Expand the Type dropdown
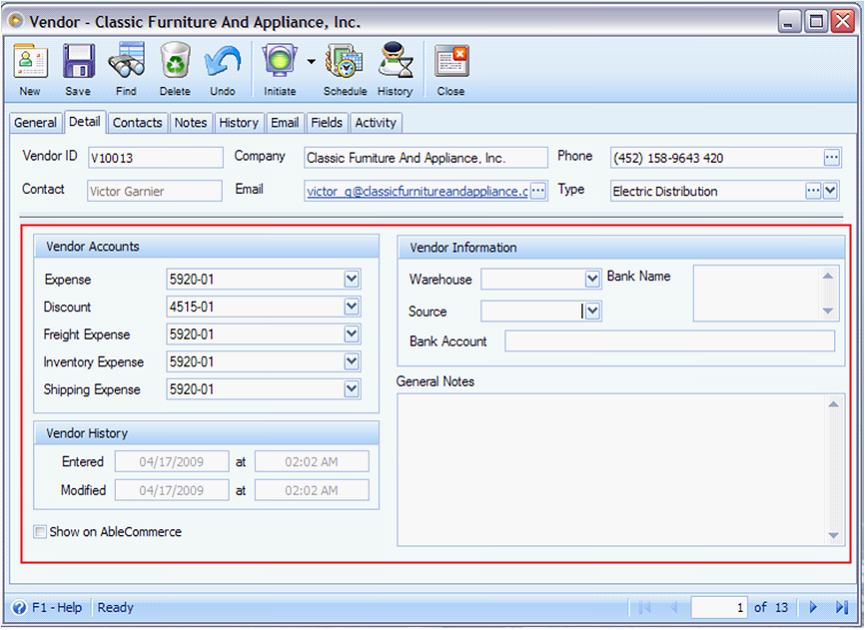This screenshot has height=630, width=865. coord(831,191)
